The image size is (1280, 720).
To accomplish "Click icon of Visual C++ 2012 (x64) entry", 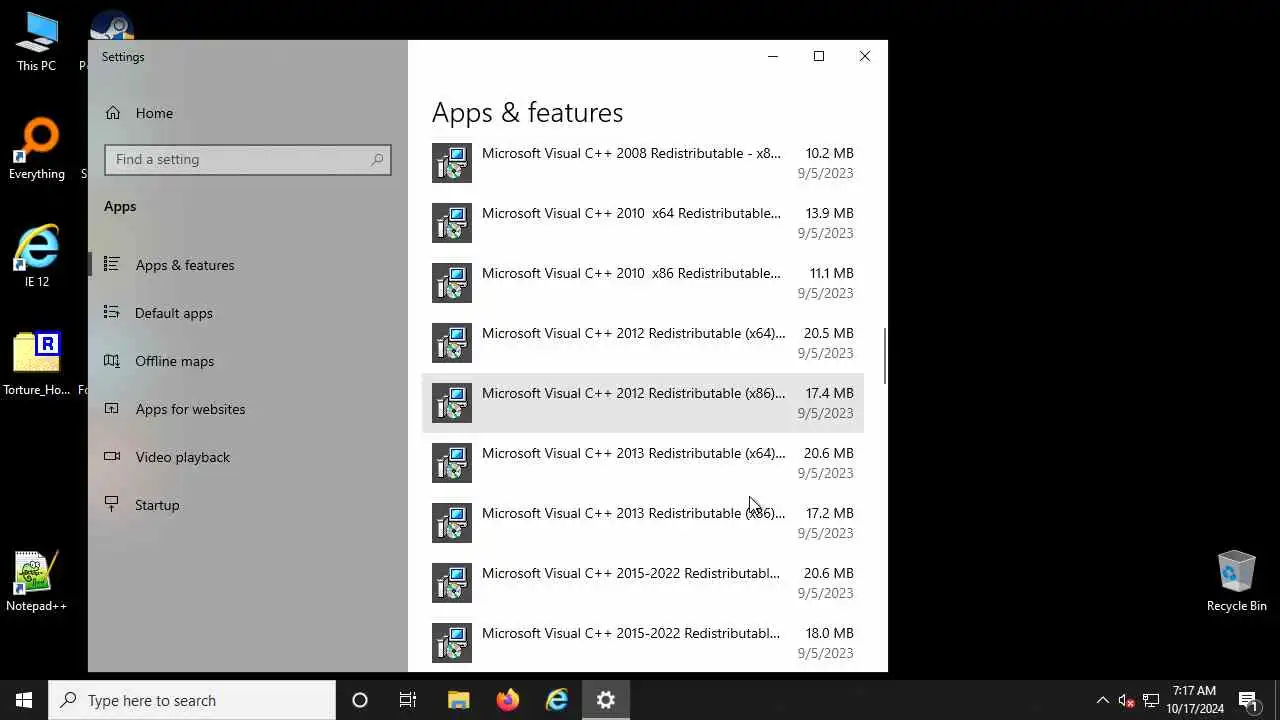I will 452,343.
